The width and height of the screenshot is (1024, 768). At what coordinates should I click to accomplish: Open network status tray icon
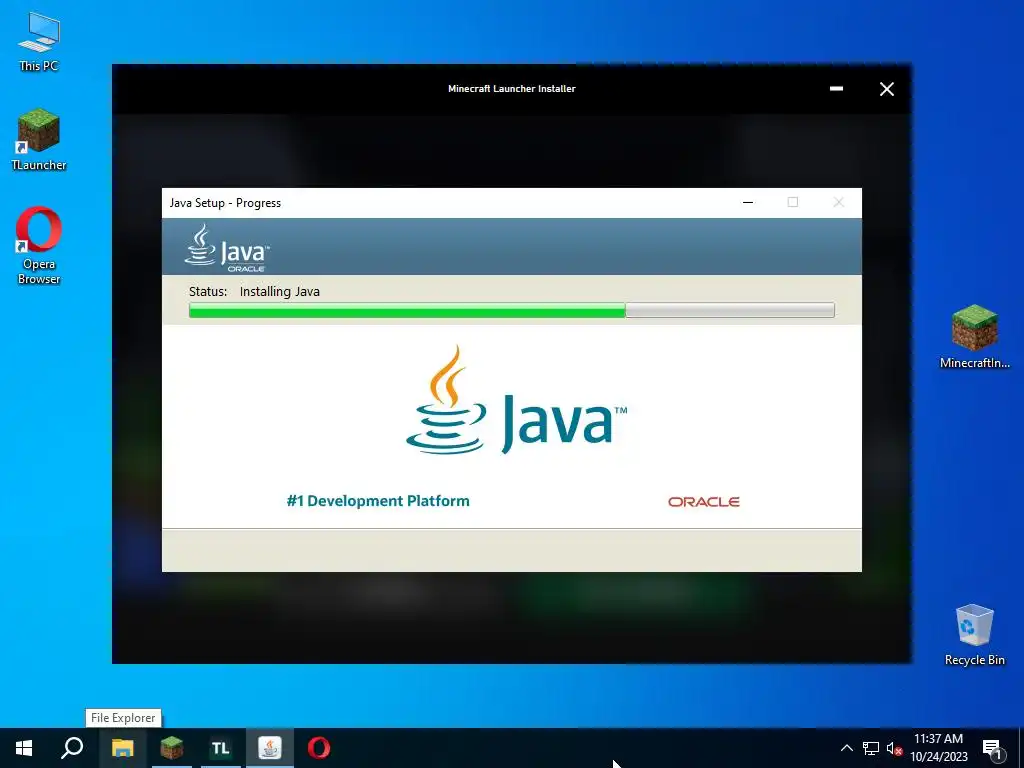(x=871, y=748)
